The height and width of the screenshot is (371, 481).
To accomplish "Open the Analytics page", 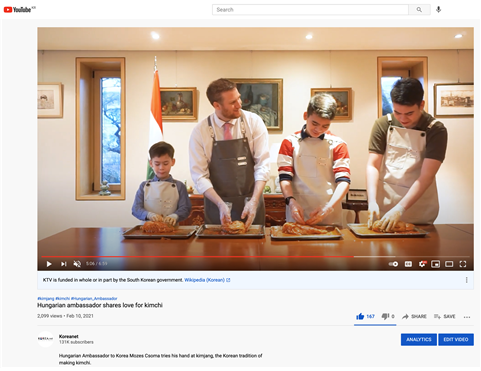I will tap(419, 339).
